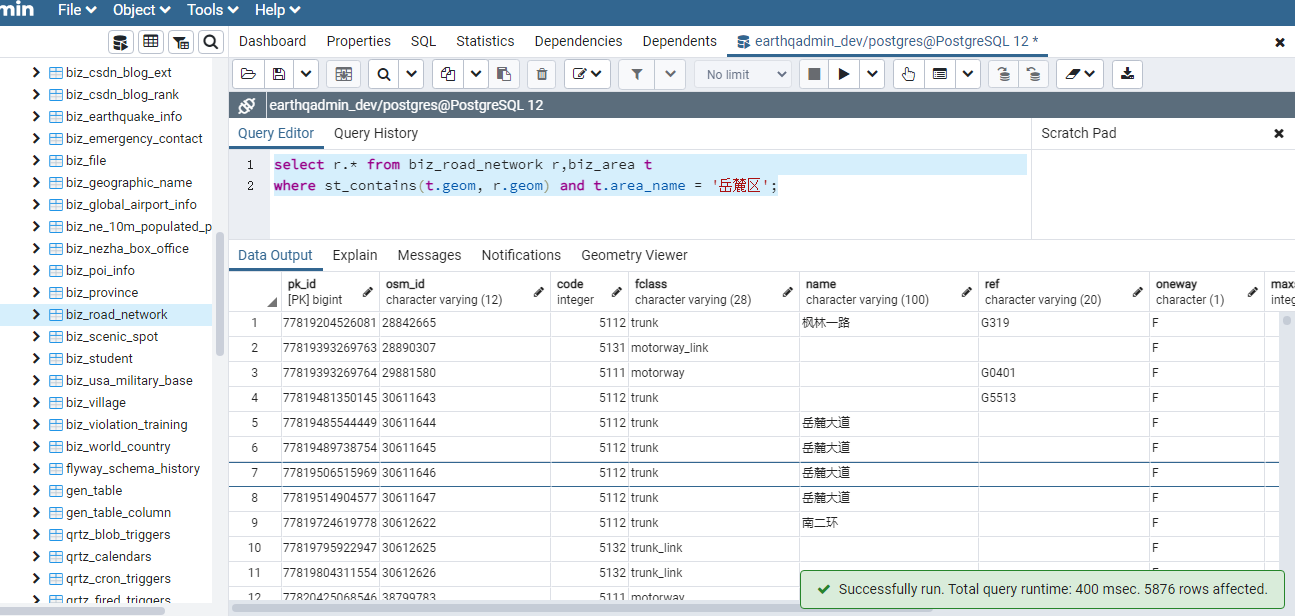Switch to the Dependents tab

click(x=679, y=41)
